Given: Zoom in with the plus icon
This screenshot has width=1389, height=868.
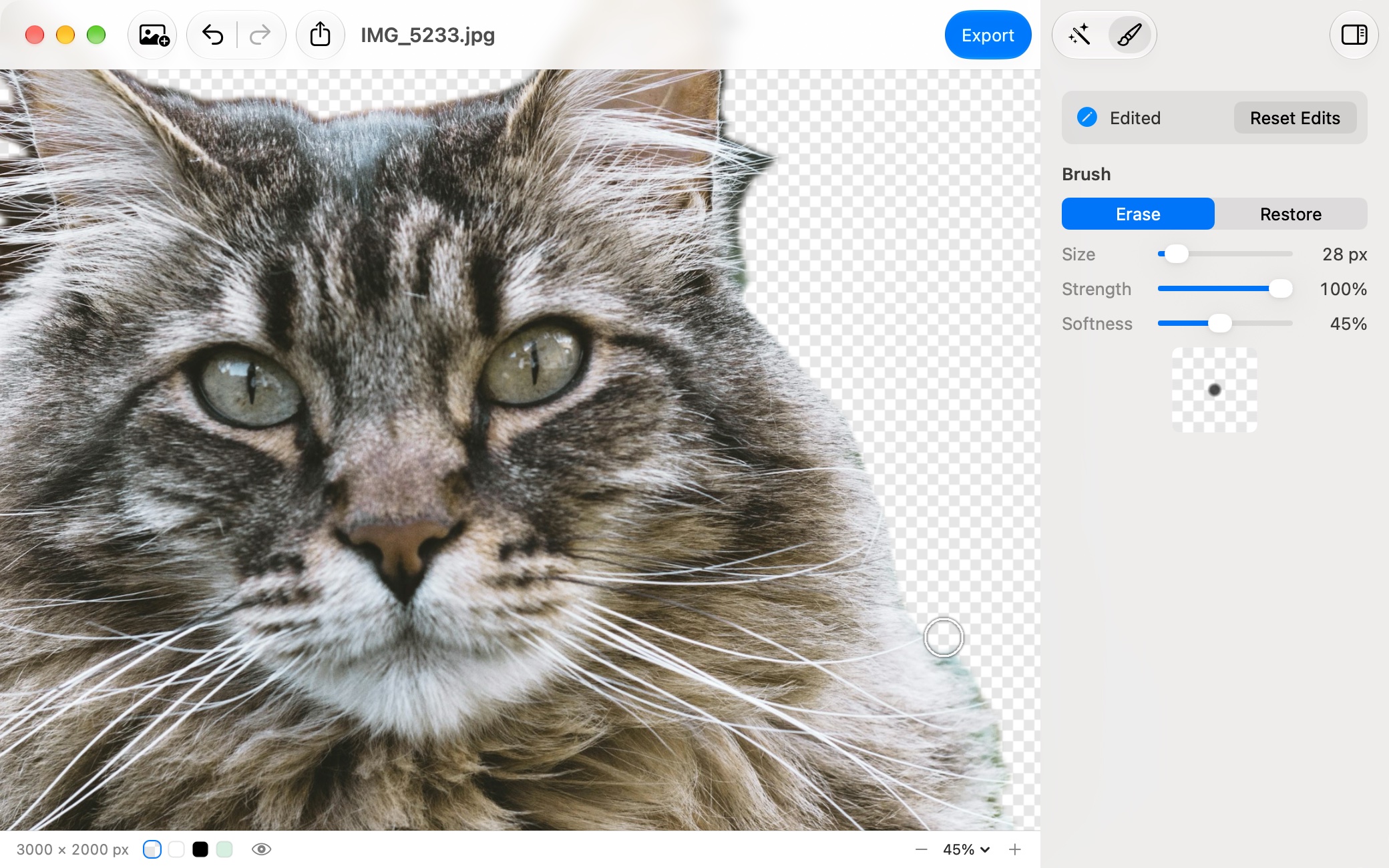Looking at the screenshot, I should click(1015, 849).
